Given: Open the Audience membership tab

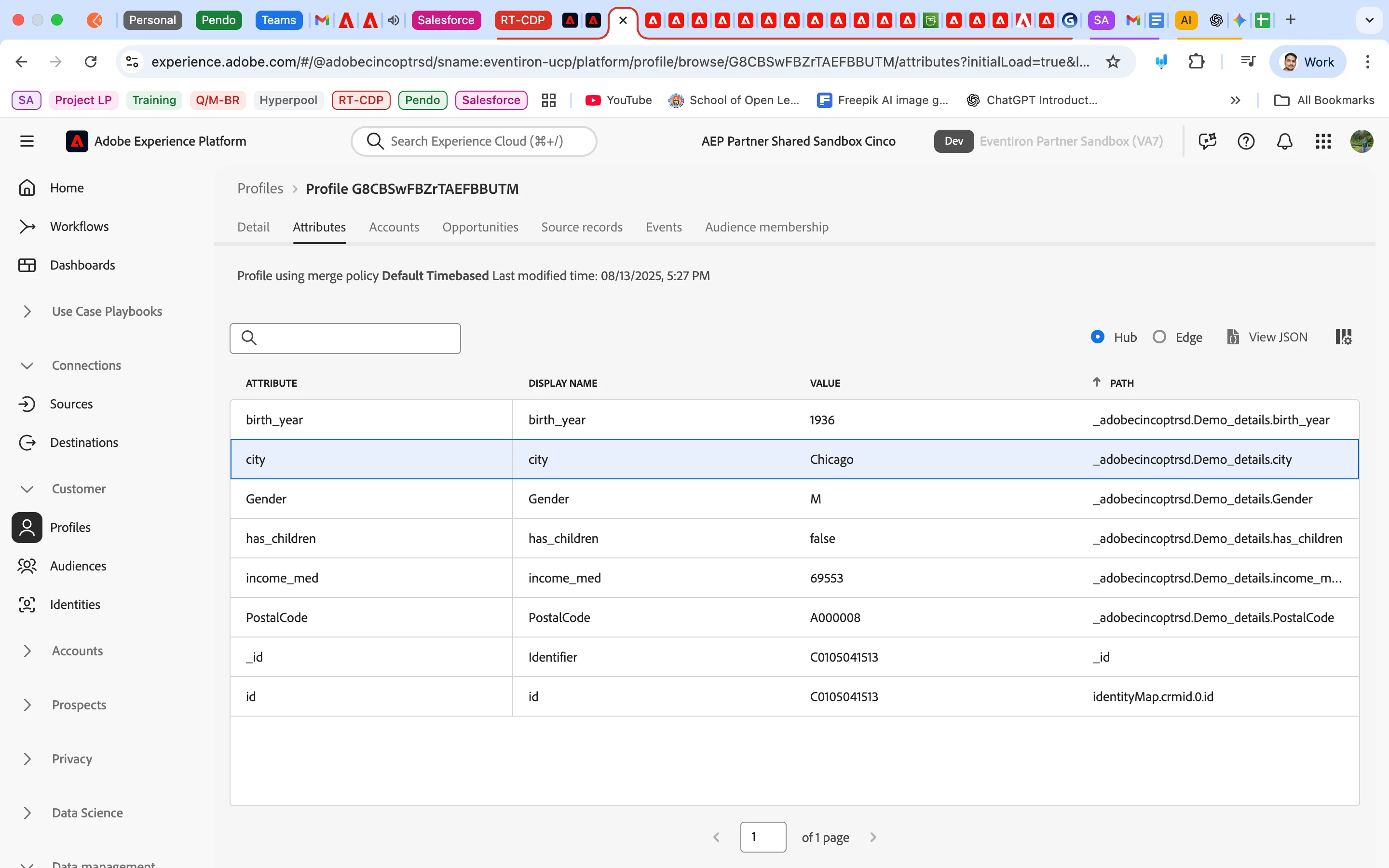Looking at the screenshot, I should [766, 227].
